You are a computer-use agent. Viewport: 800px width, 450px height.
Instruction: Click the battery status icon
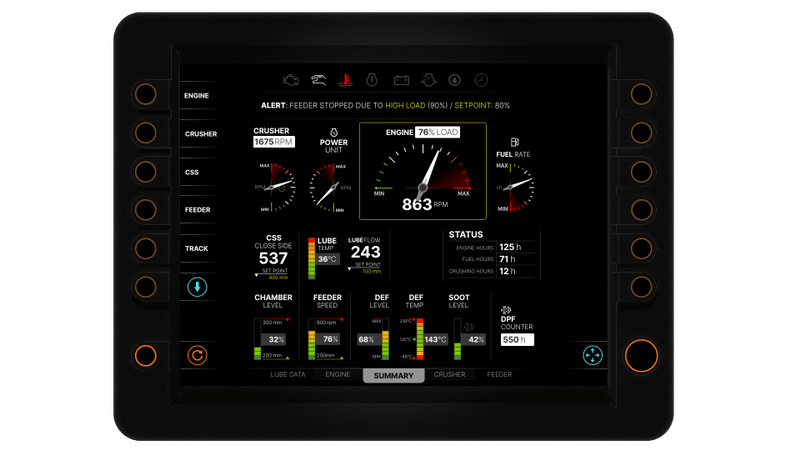(400, 79)
